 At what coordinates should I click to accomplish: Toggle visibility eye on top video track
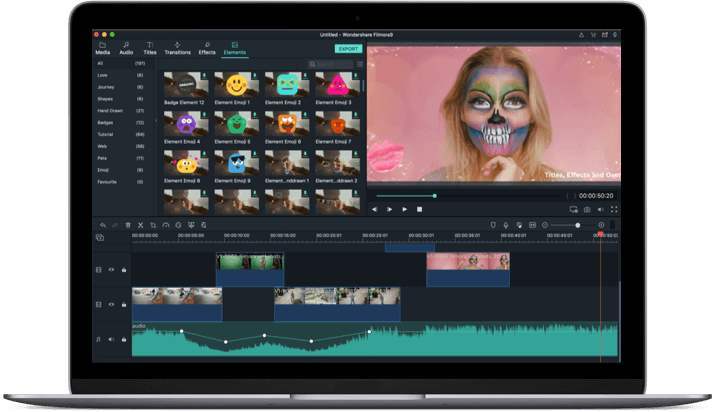[111, 270]
